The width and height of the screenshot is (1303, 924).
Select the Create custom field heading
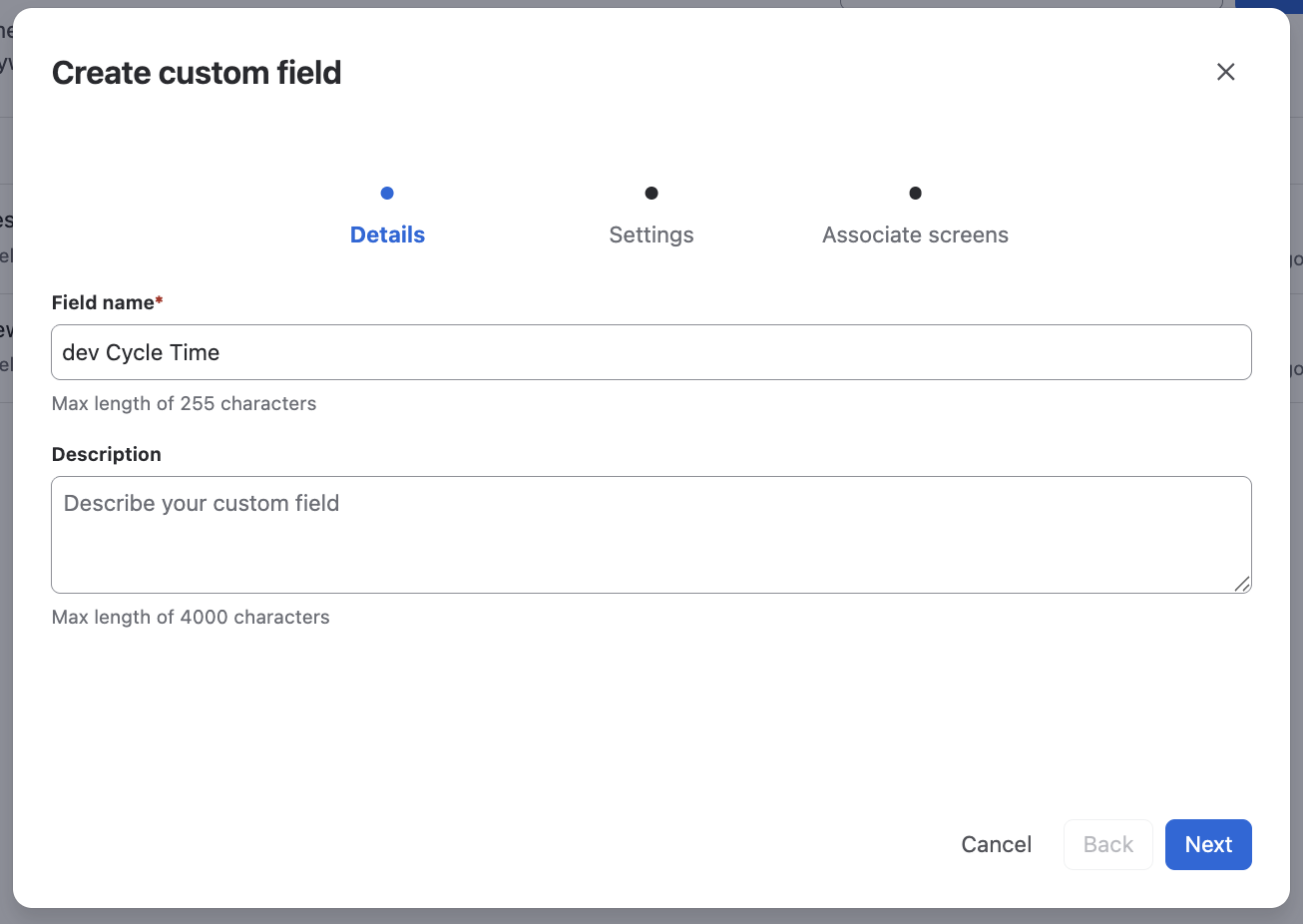197,73
